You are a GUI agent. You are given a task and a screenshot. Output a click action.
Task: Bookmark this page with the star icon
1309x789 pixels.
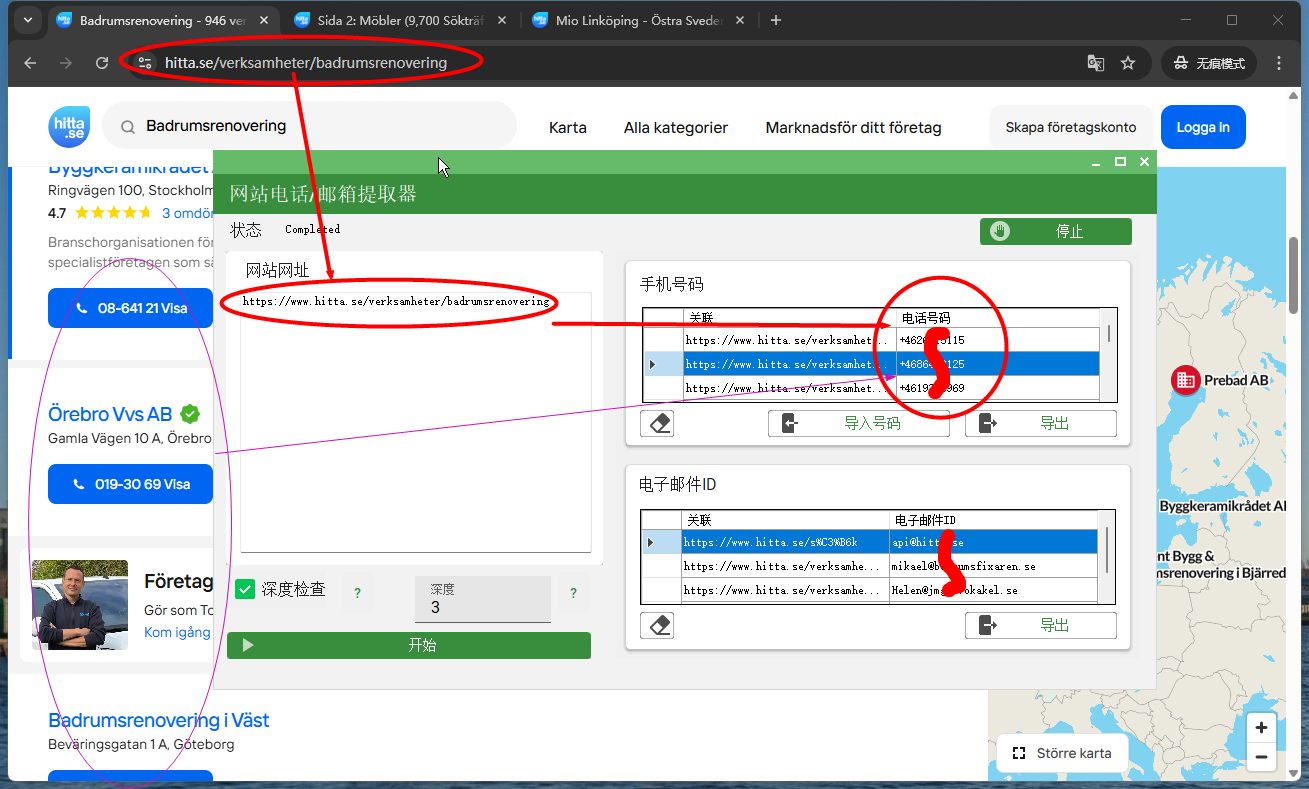(1128, 63)
